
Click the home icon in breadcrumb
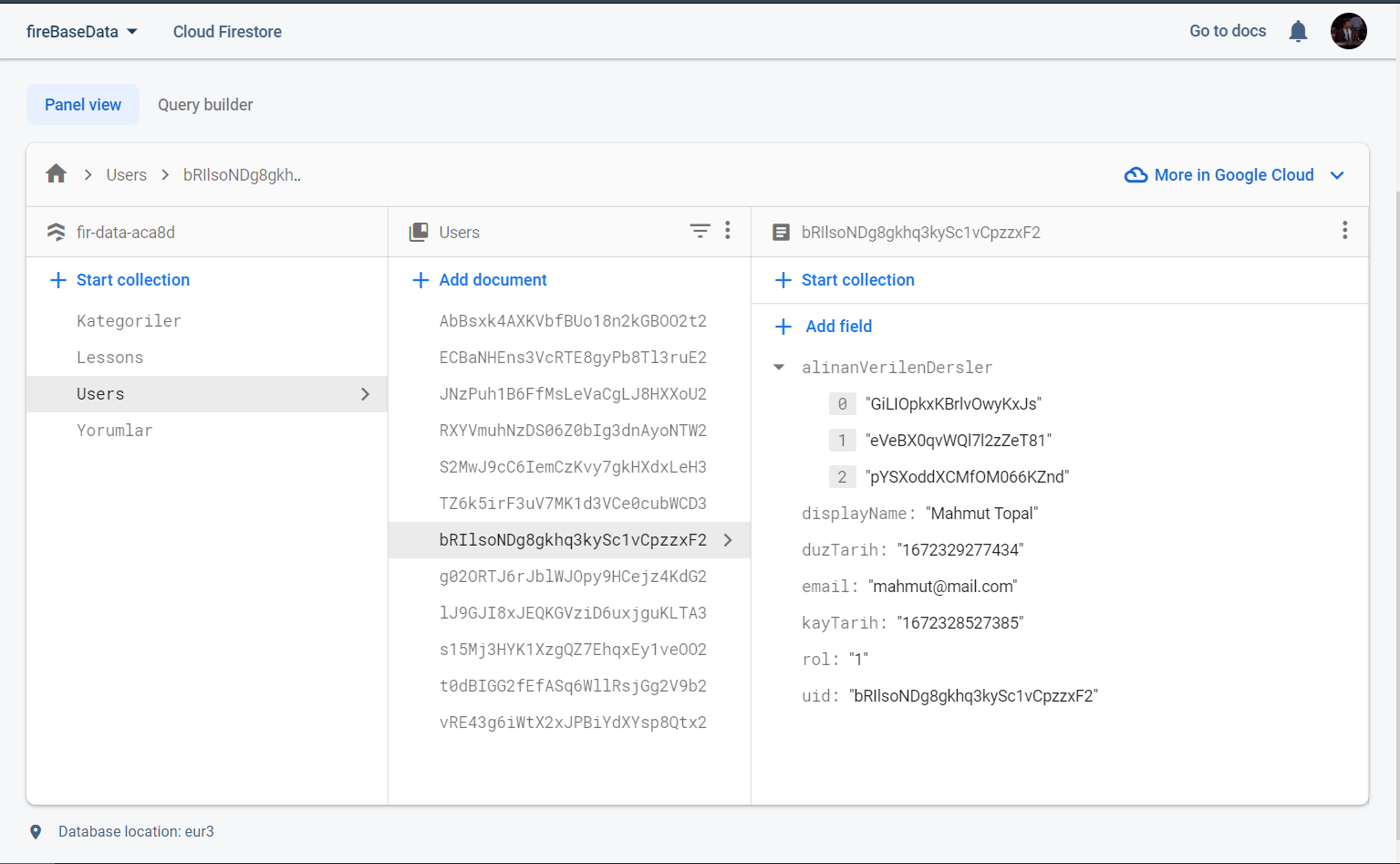point(56,173)
